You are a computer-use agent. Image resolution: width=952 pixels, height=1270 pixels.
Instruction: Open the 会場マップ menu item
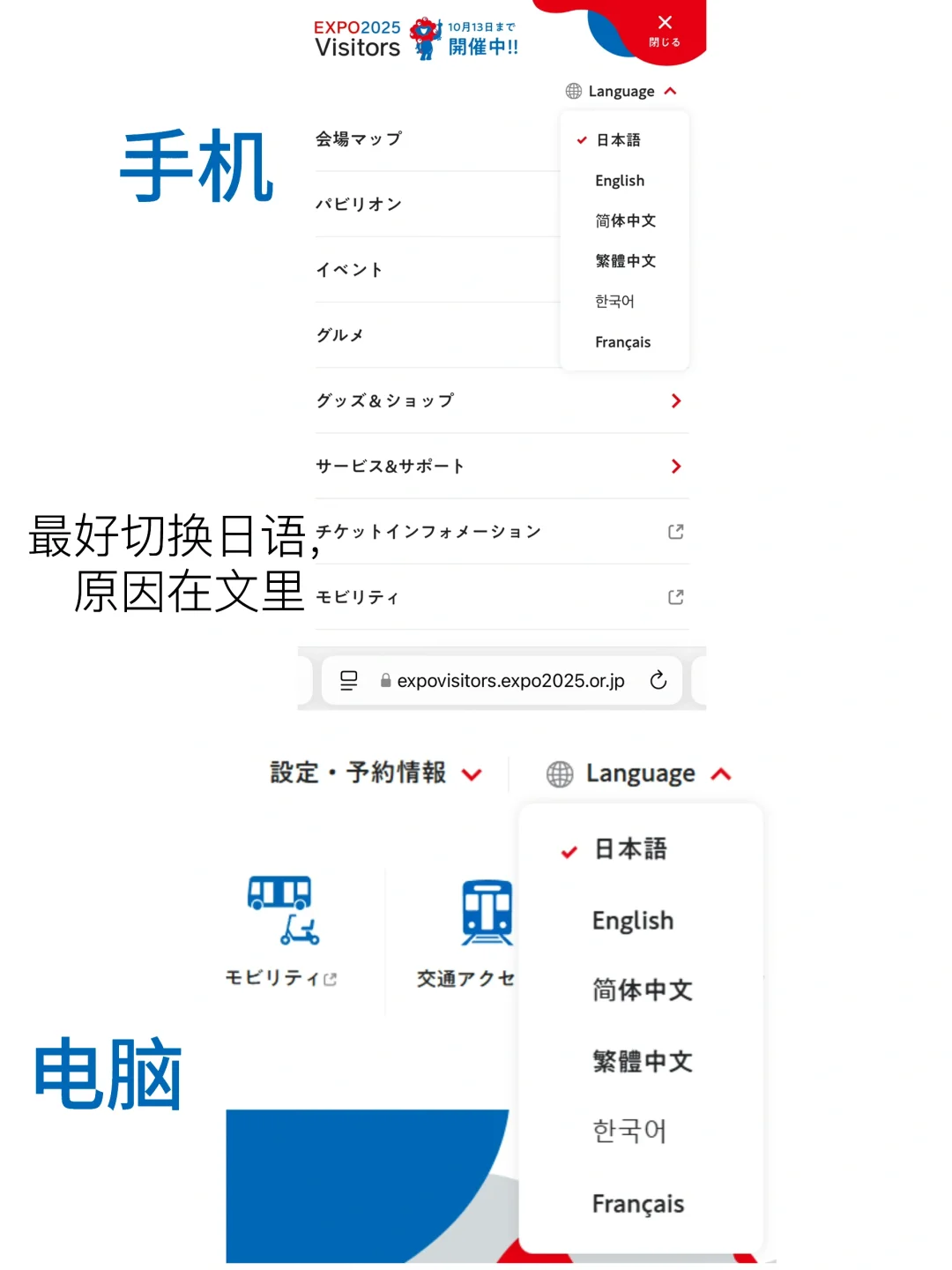[x=358, y=138]
